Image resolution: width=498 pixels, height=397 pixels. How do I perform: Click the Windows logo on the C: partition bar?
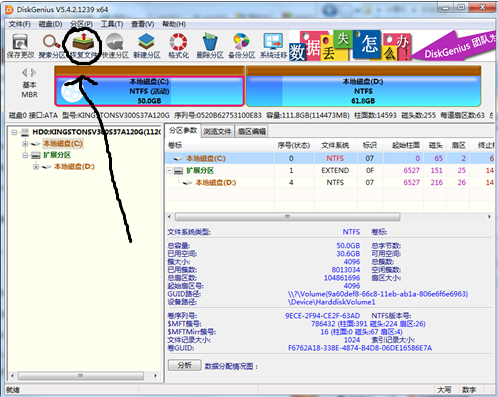pos(72,91)
